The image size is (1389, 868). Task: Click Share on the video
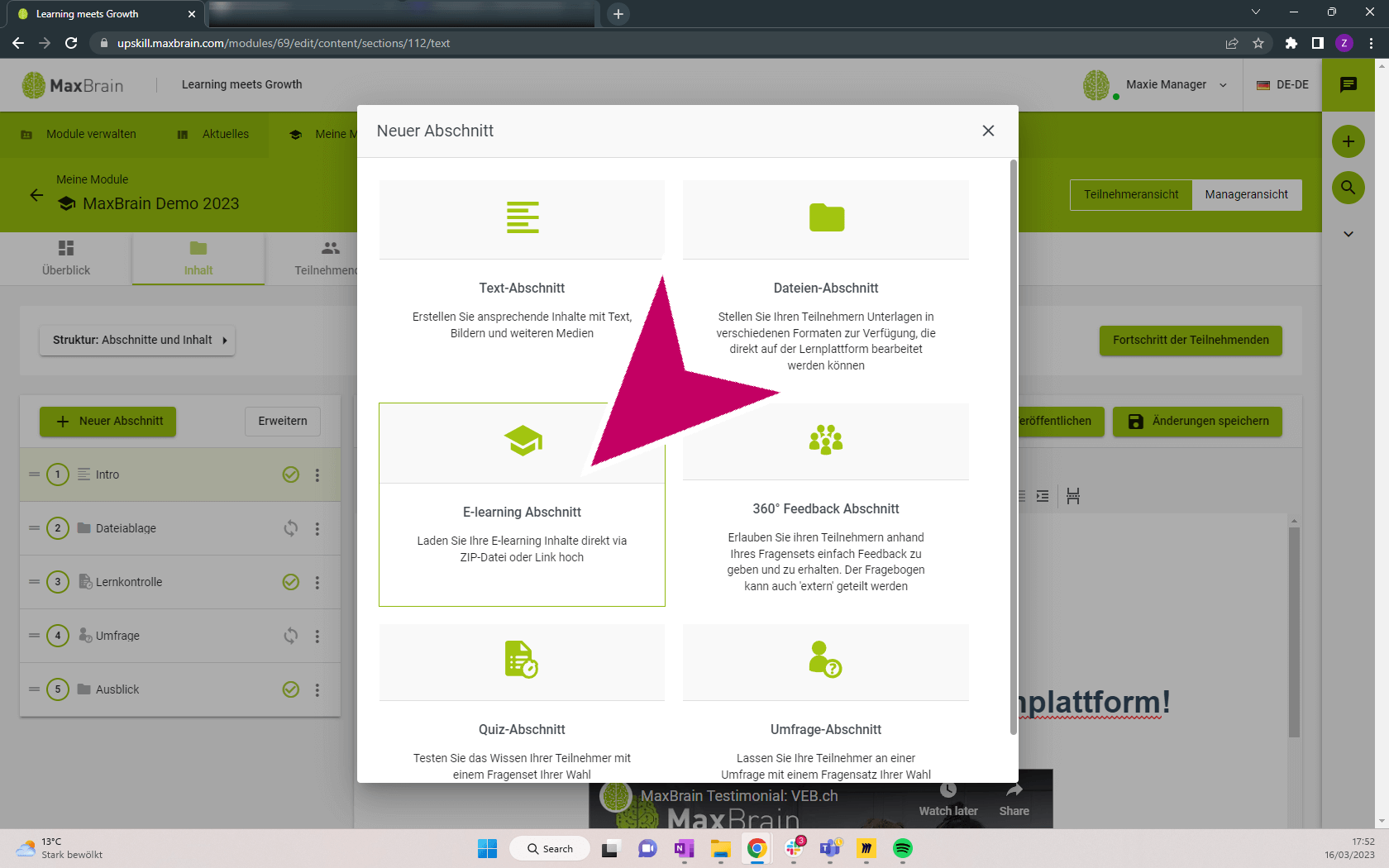point(1014,800)
